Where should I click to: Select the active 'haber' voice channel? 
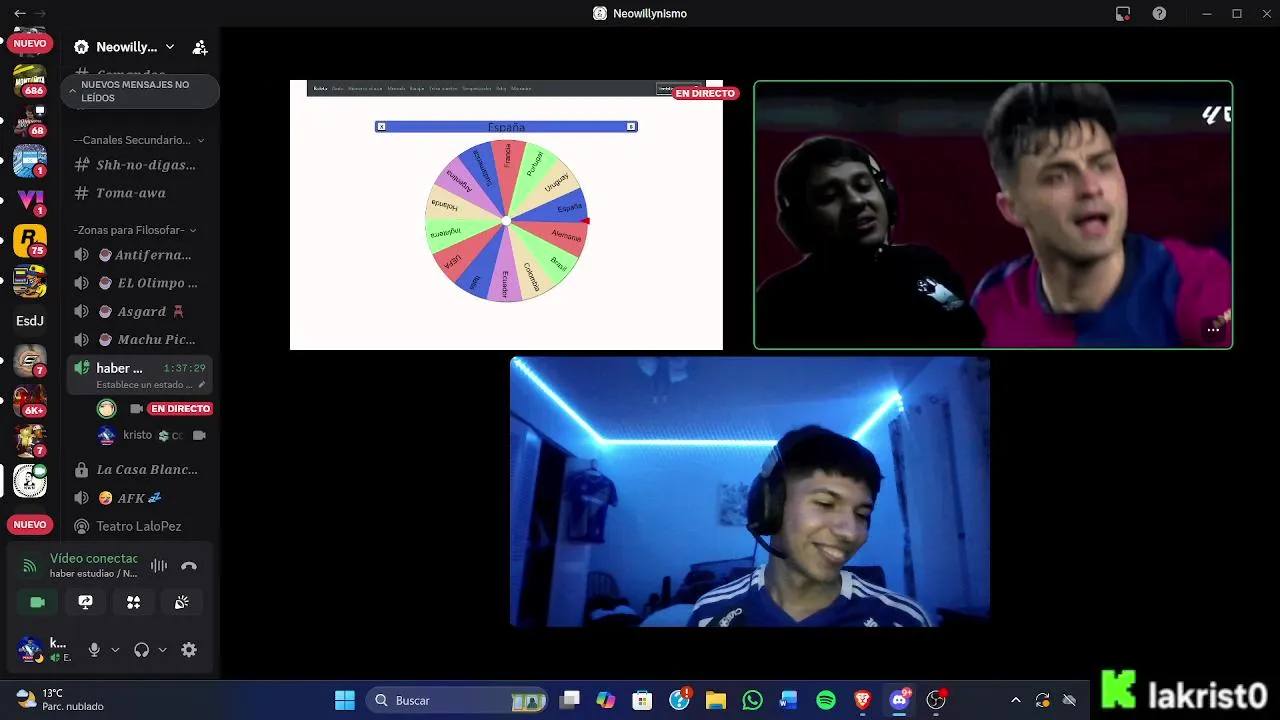tap(140, 375)
